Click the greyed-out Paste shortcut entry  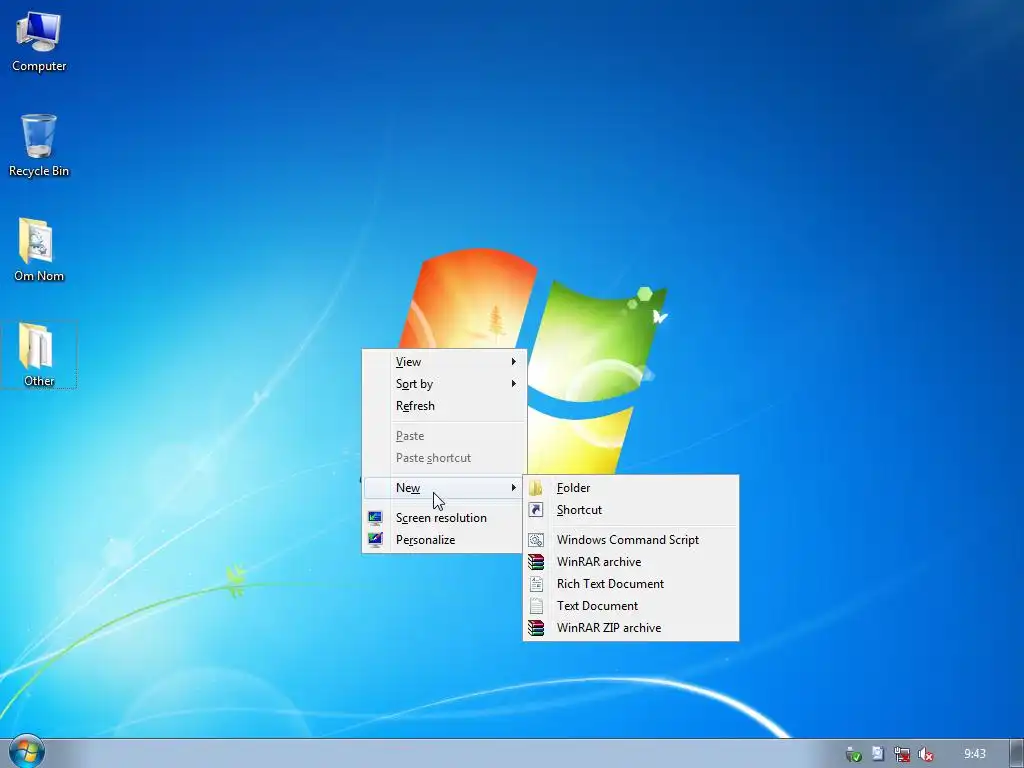(x=444, y=458)
